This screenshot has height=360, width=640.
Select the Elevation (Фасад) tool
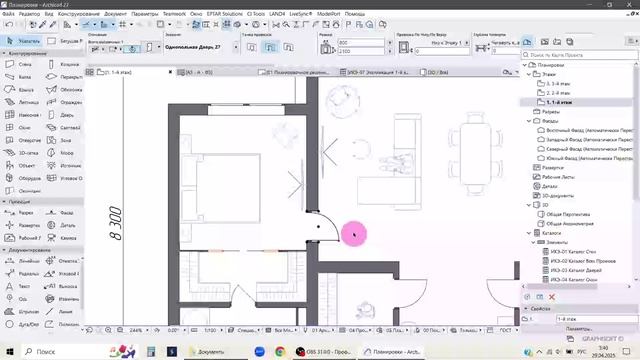click(x=61, y=213)
